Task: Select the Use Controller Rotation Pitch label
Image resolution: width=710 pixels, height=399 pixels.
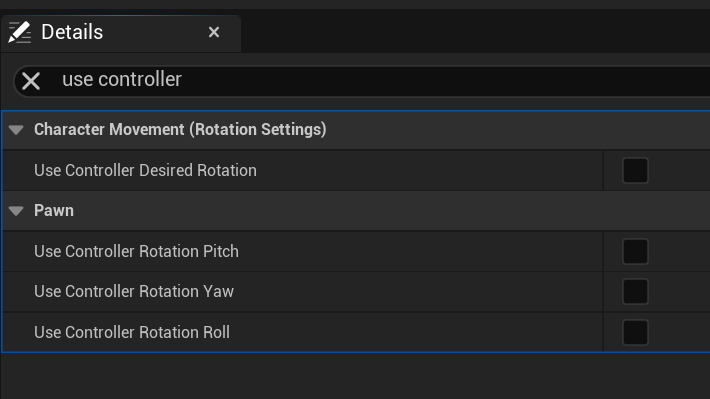Action: [x=136, y=251]
